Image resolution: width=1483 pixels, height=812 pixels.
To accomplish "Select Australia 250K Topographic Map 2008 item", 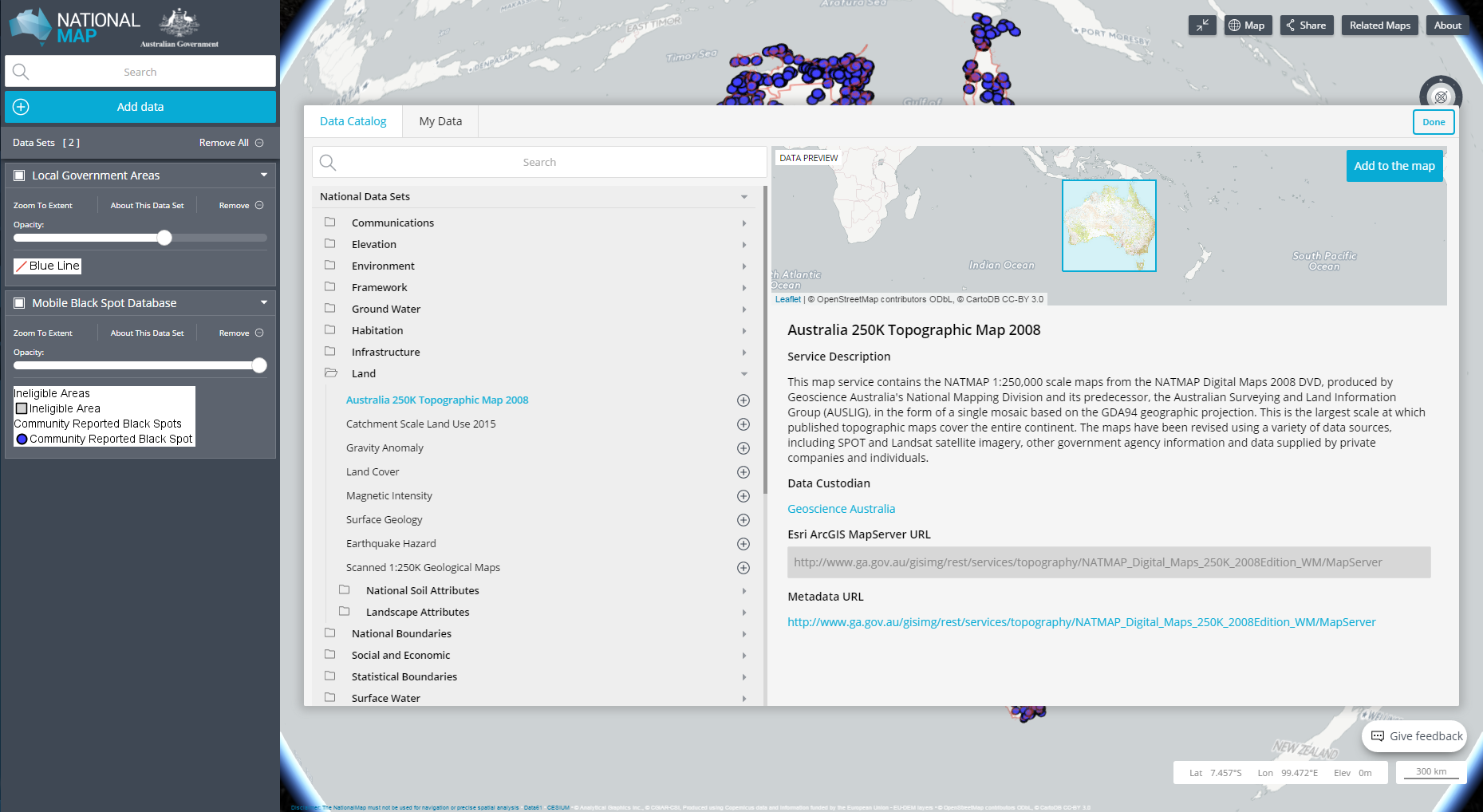I will [x=437, y=400].
